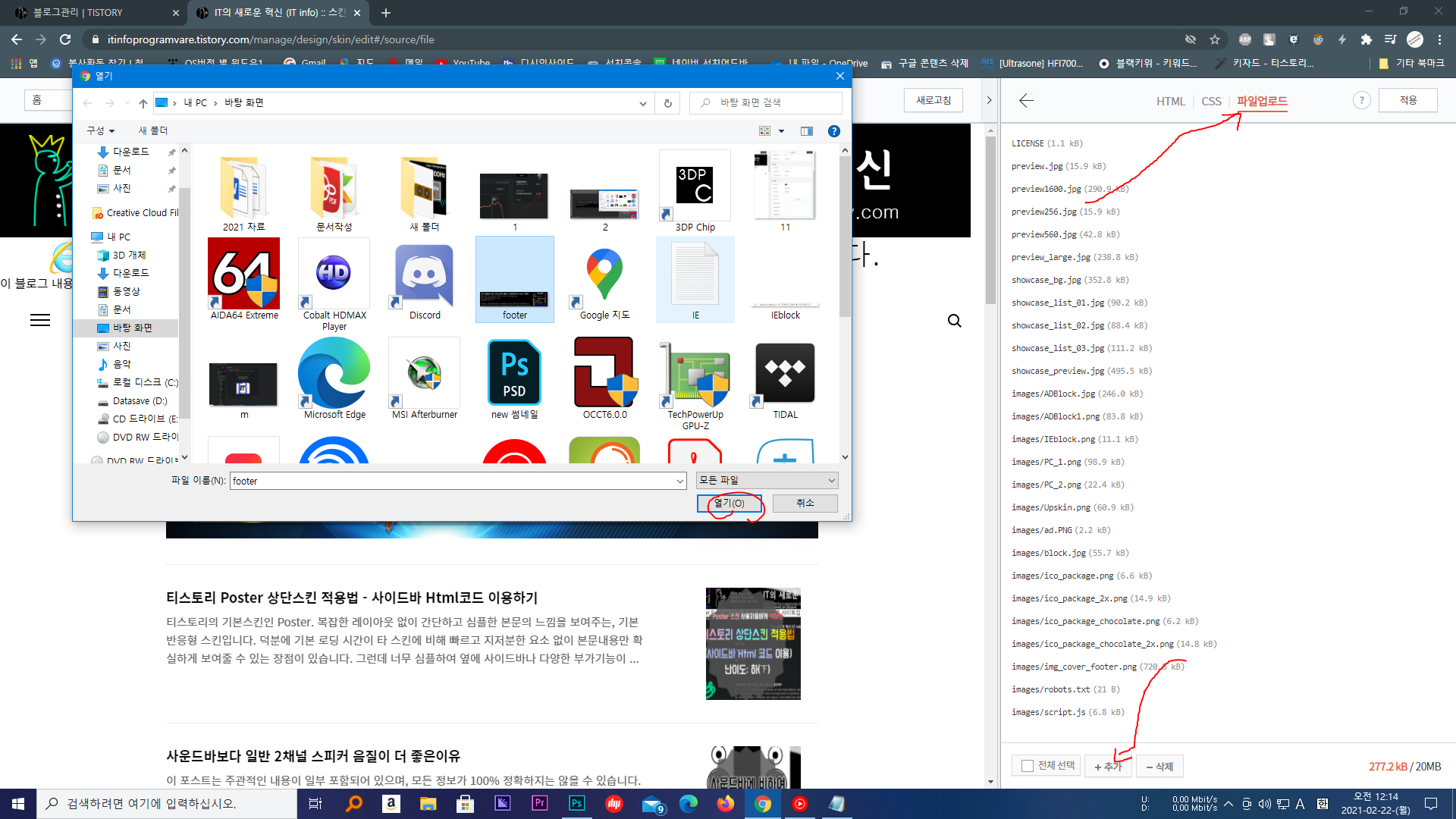The height and width of the screenshot is (819, 1456).
Task: Check the 전체 선택 checkbox
Action: click(x=1028, y=766)
